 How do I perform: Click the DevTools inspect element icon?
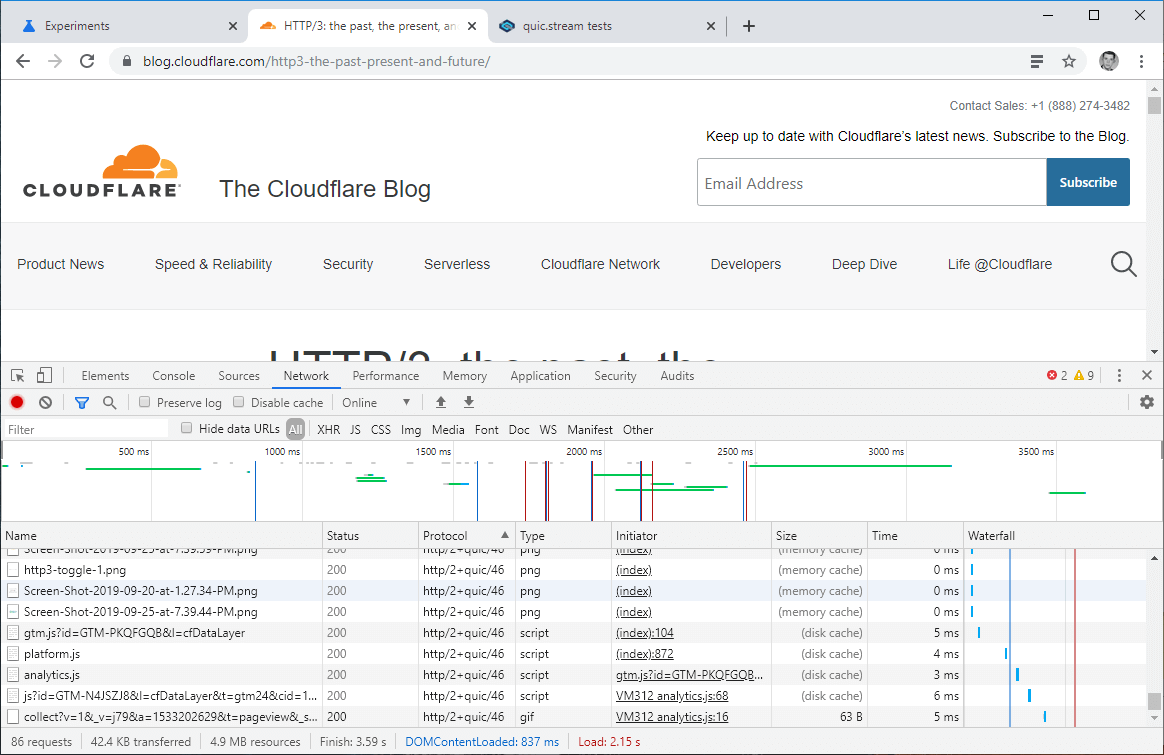(18, 376)
